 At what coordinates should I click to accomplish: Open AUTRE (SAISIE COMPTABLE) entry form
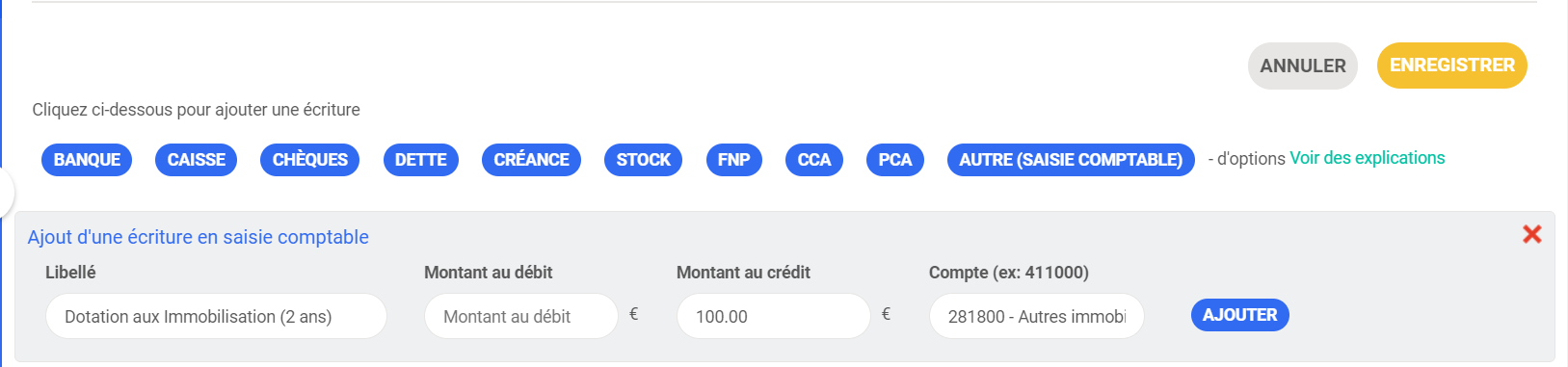1071,160
